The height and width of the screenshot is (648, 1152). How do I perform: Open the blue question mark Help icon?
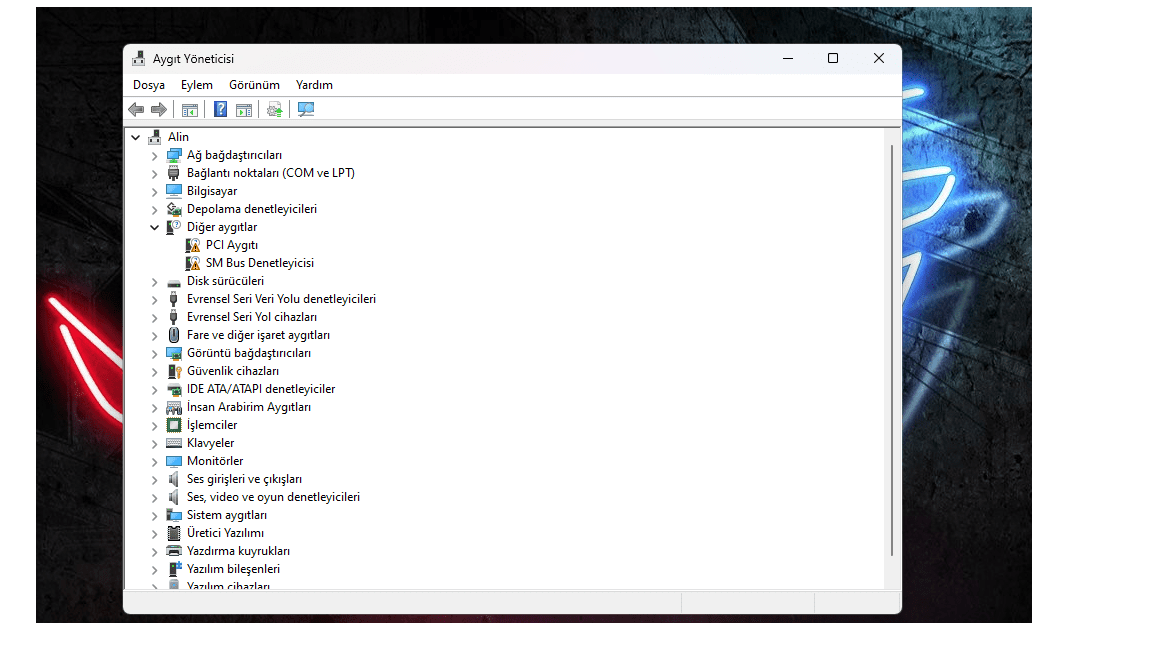[220, 110]
